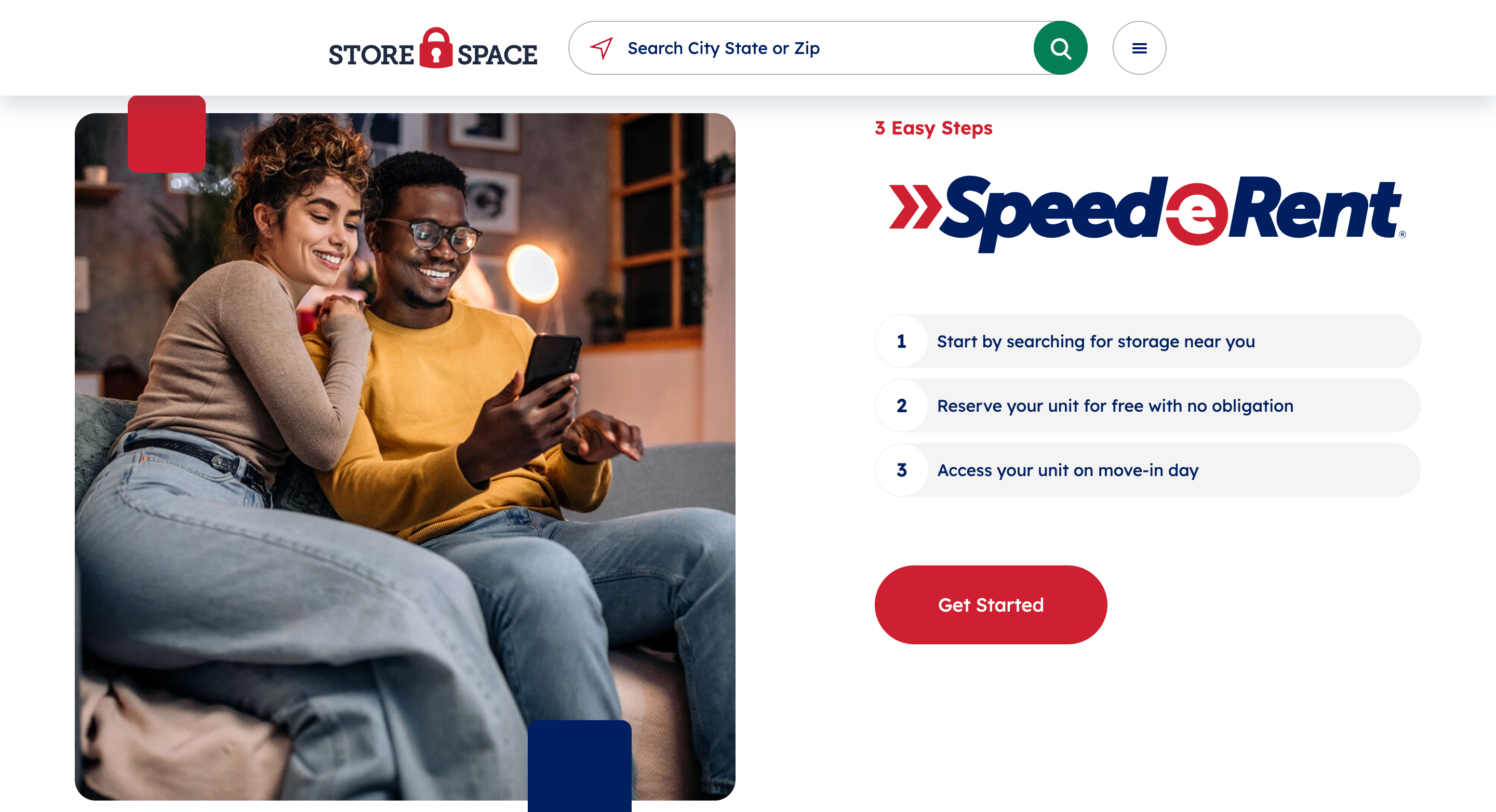Click the SpeedeRent logo
The width and height of the screenshot is (1496, 812).
[x=1147, y=213]
